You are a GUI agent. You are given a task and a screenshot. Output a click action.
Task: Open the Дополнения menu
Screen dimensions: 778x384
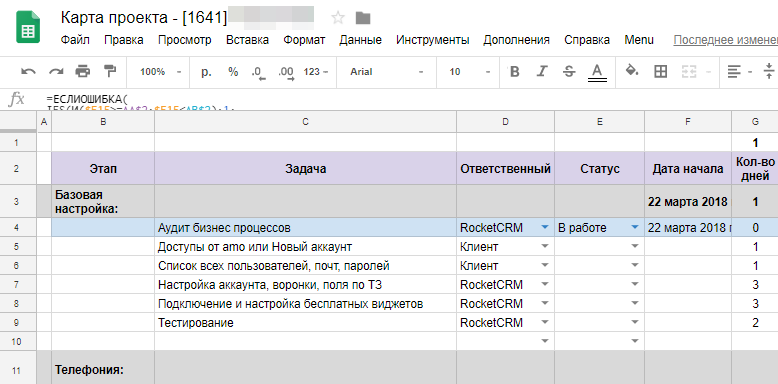coord(517,40)
